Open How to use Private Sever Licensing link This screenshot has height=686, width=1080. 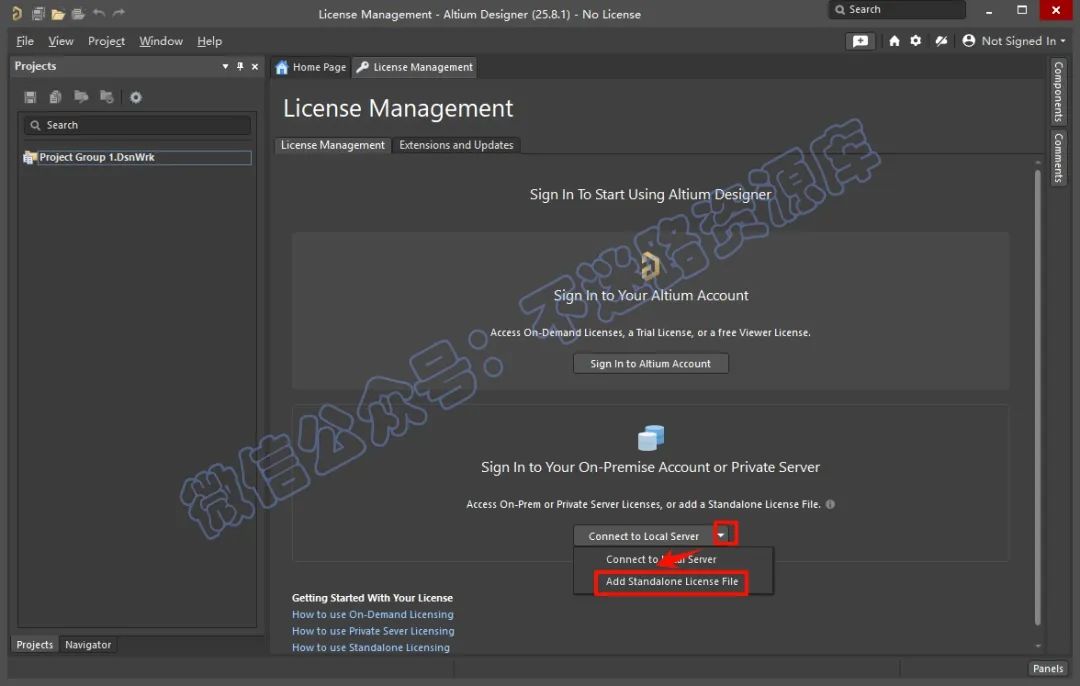[x=373, y=631]
